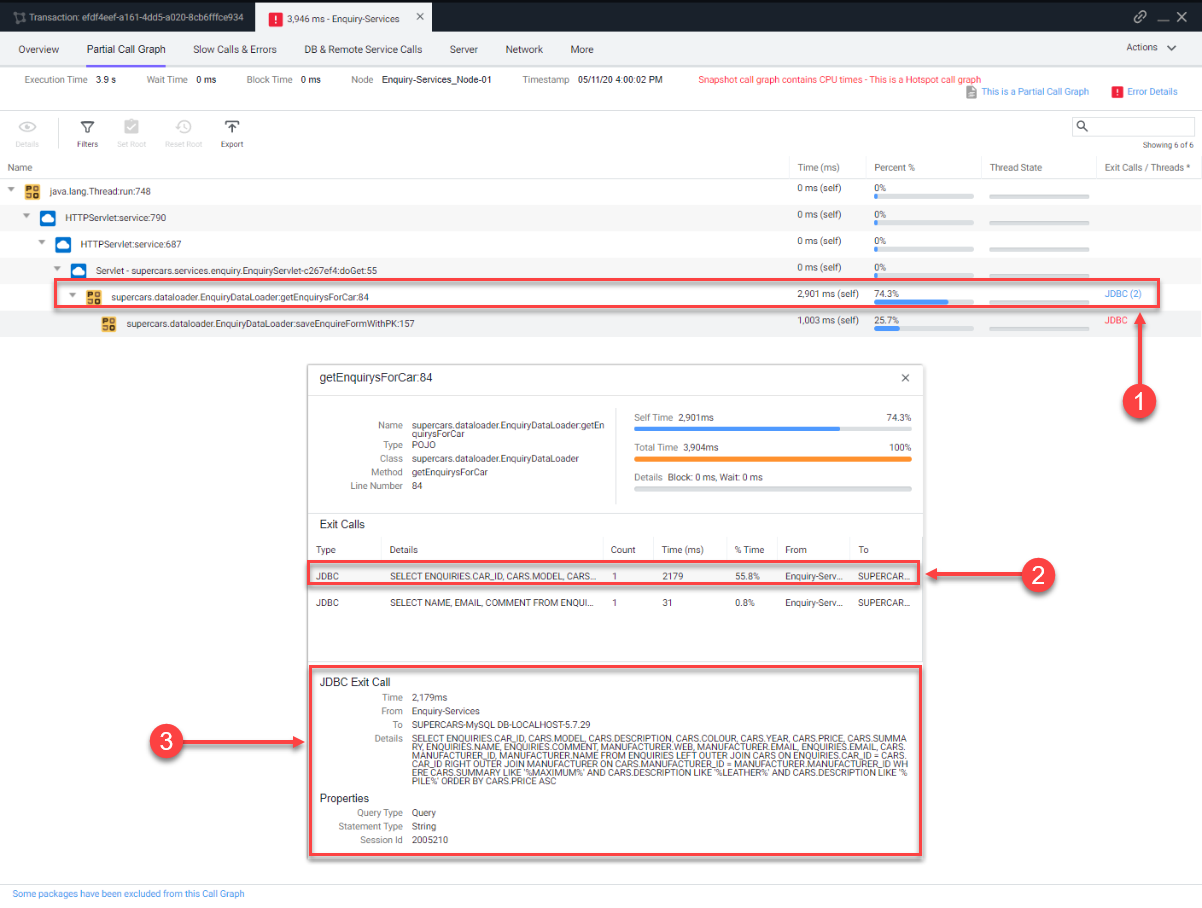1202x908 pixels.
Task: Collapse the getEnquirysForCar:84 row arrow
Action: pos(73,296)
